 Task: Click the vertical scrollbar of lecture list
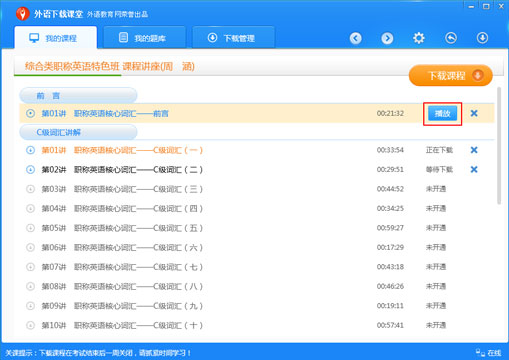pyautogui.click(x=499, y=146)
